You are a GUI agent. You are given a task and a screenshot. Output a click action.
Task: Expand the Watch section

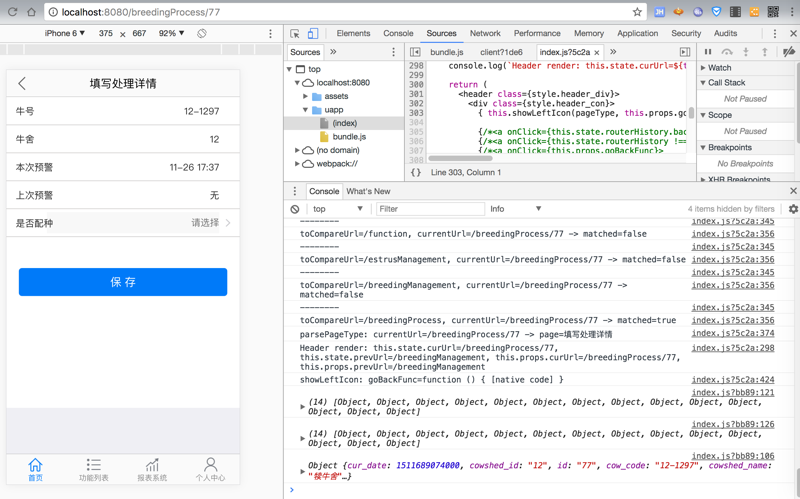pos(703,68)
